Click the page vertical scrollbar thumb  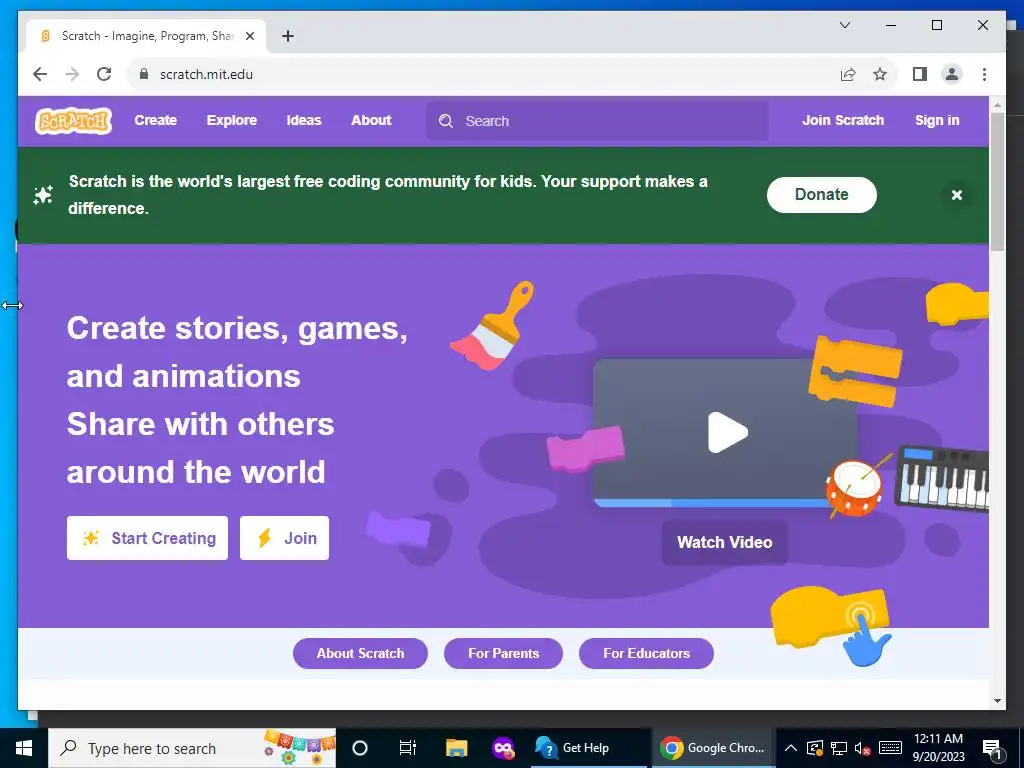[x=997, y=182]
